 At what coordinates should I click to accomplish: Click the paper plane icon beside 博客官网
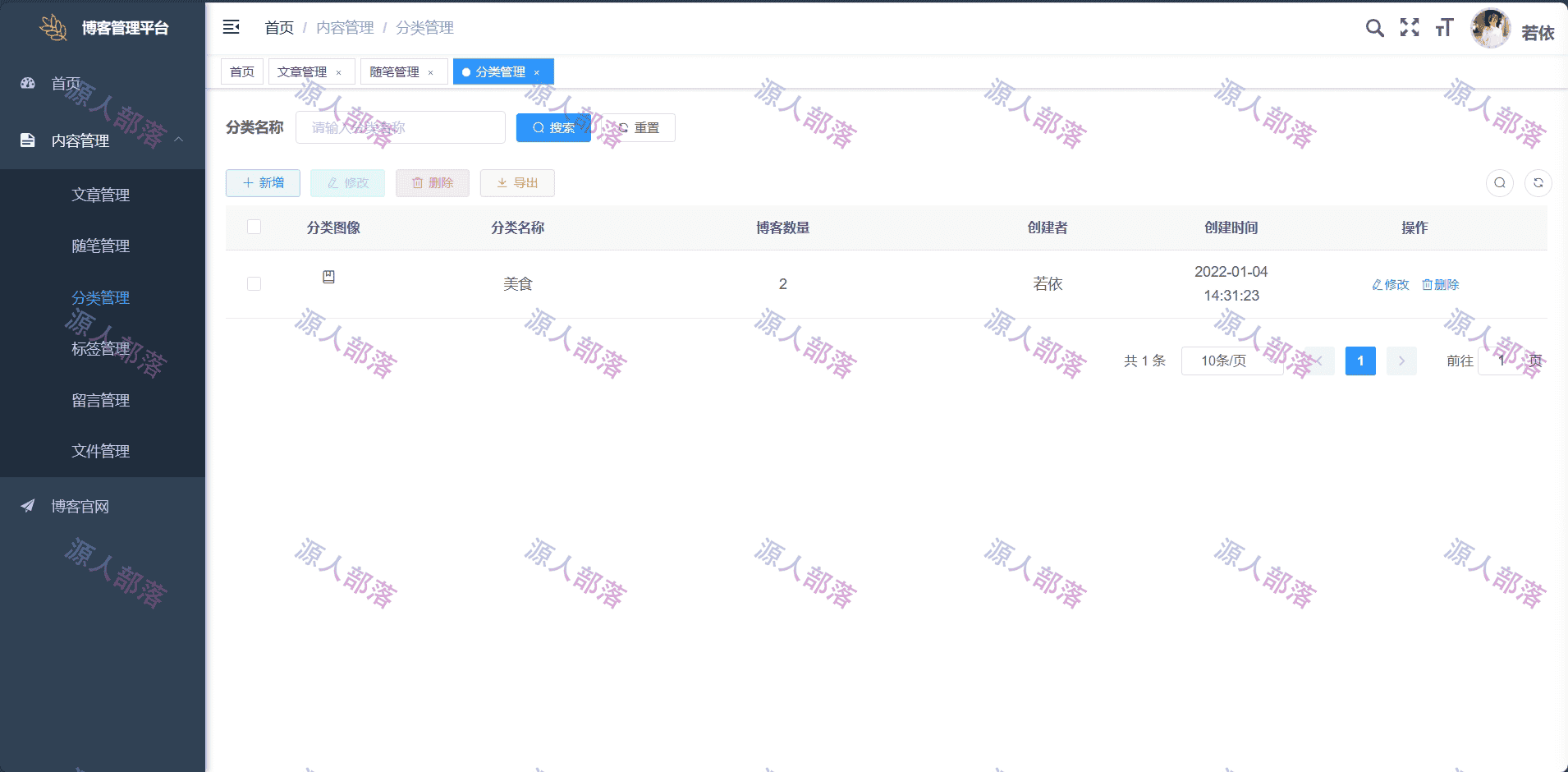pyautogui.click(x=28, y=506)
